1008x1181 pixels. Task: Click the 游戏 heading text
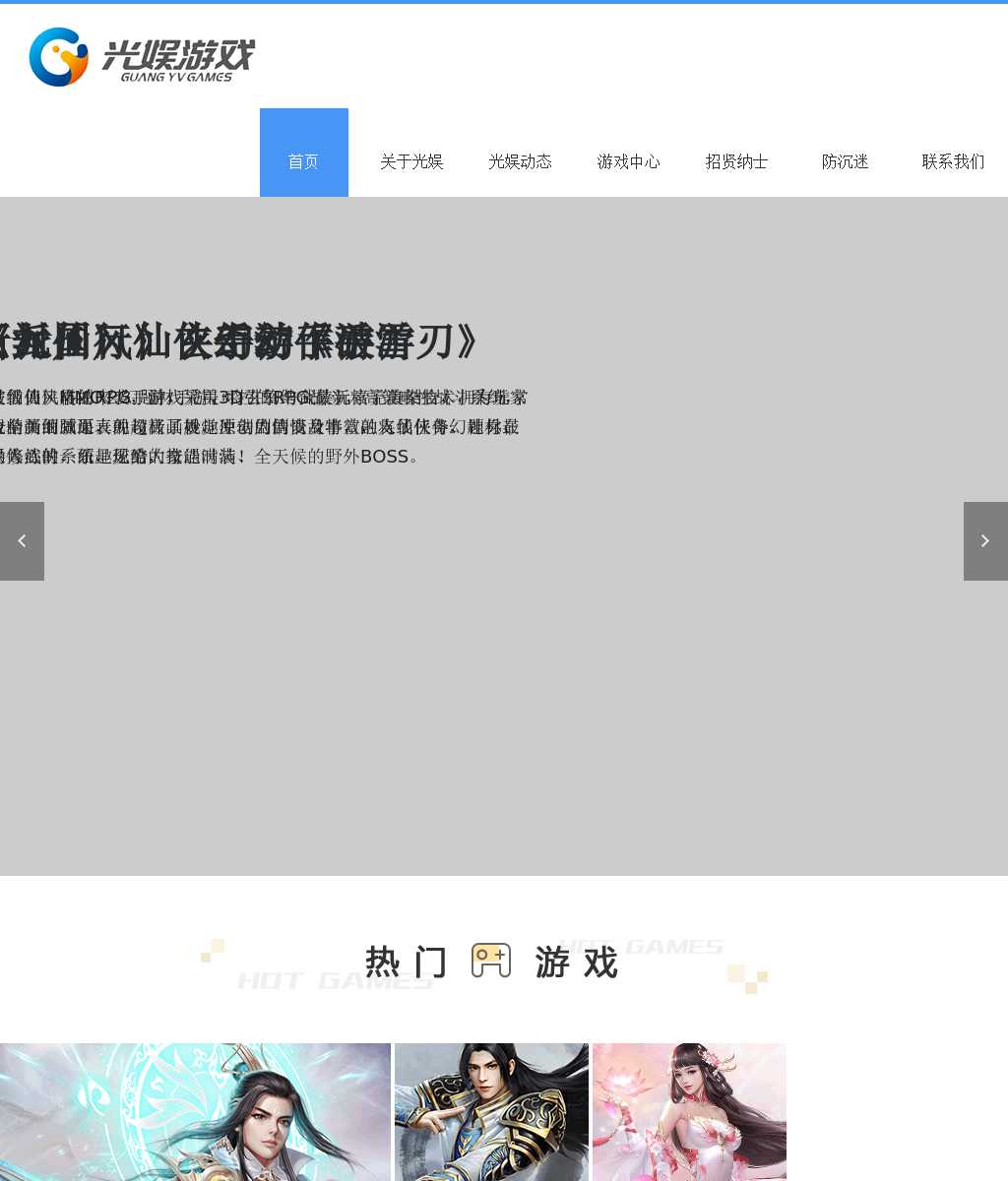pos(577,963)
